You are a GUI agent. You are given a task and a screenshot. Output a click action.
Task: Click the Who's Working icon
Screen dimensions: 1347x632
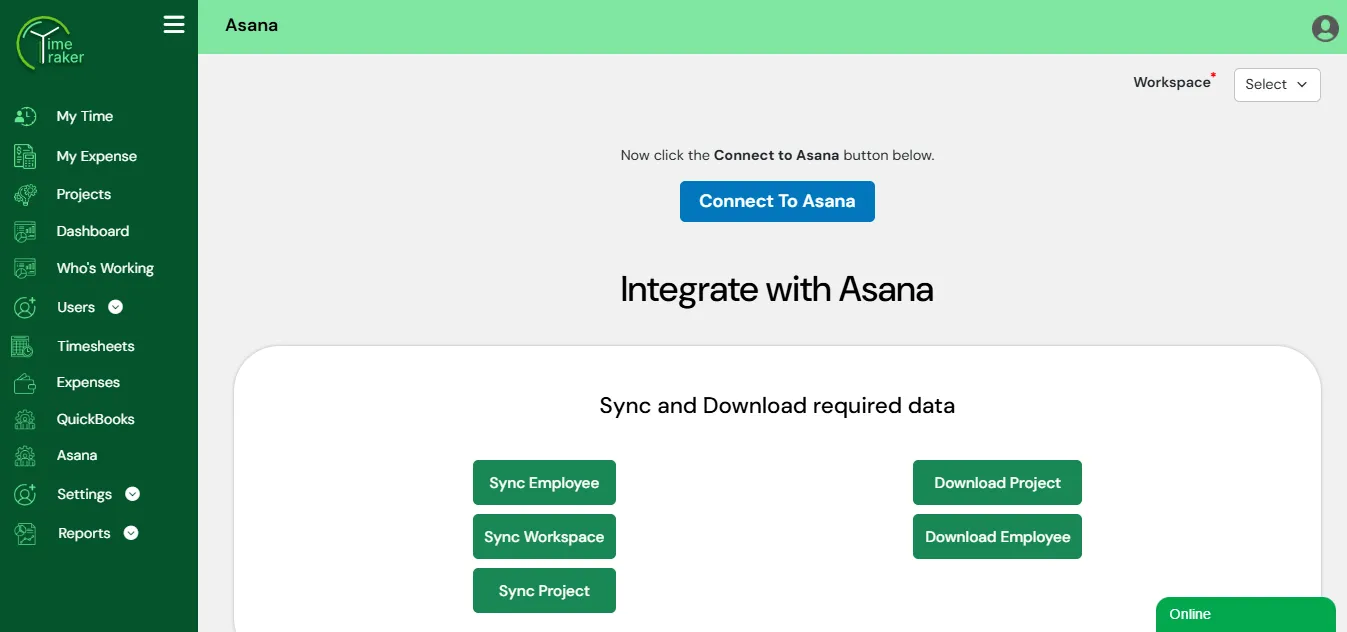[25, 269]
